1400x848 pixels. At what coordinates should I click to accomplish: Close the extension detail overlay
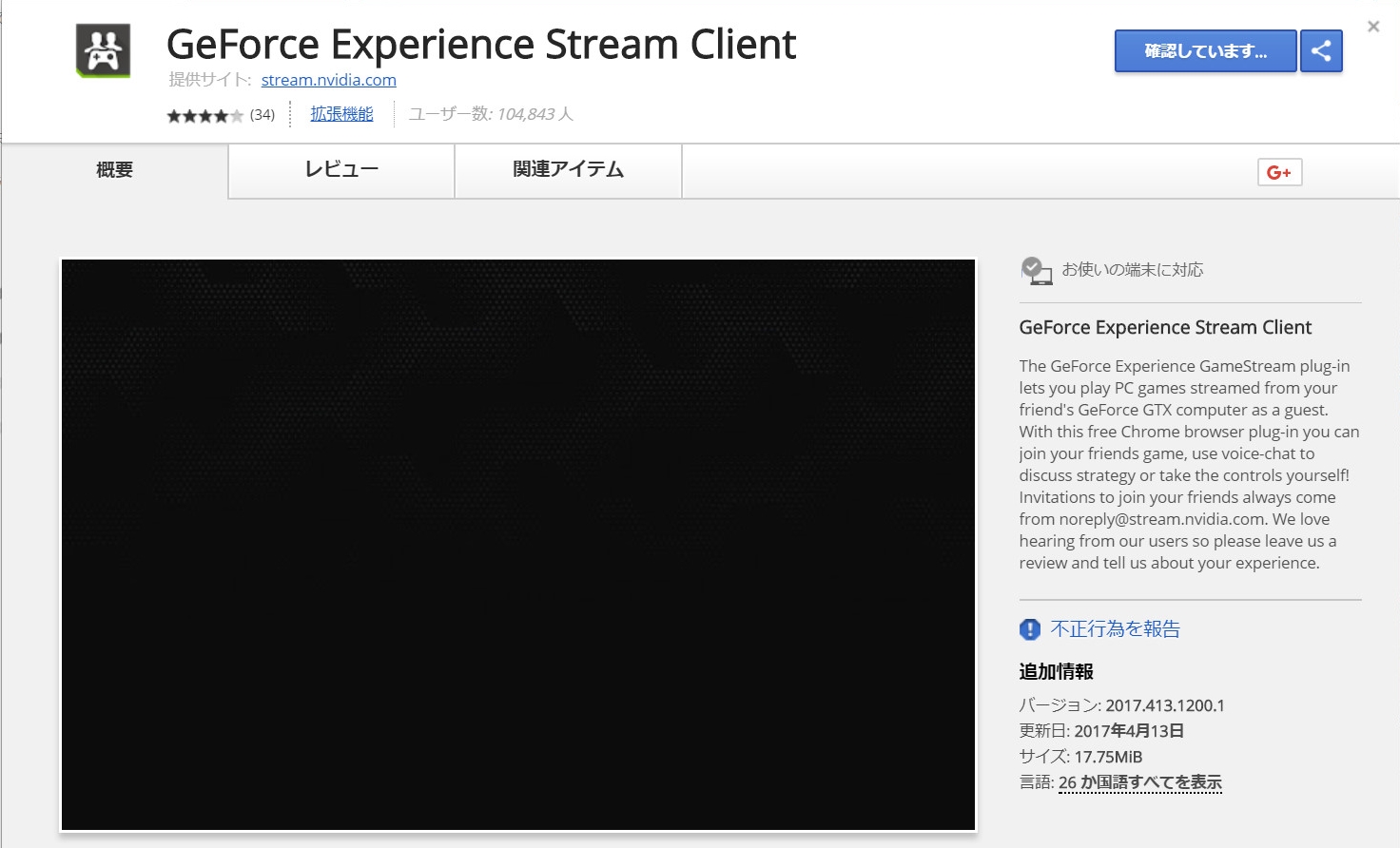(1372, 27)
